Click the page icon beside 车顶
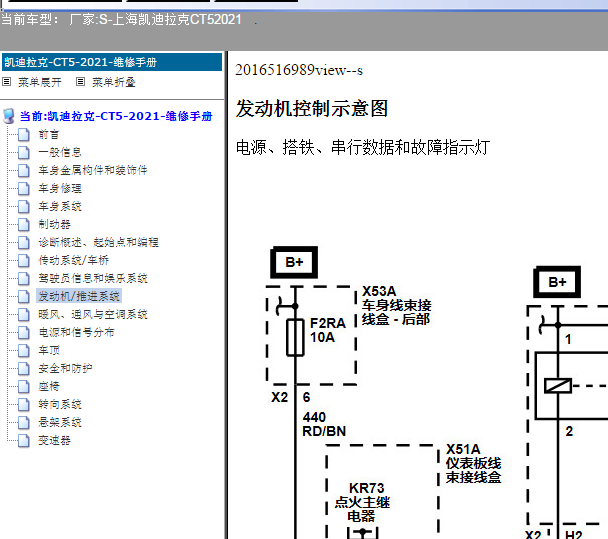Viewport: 608px width, 539px height. [x=25, y=350]
